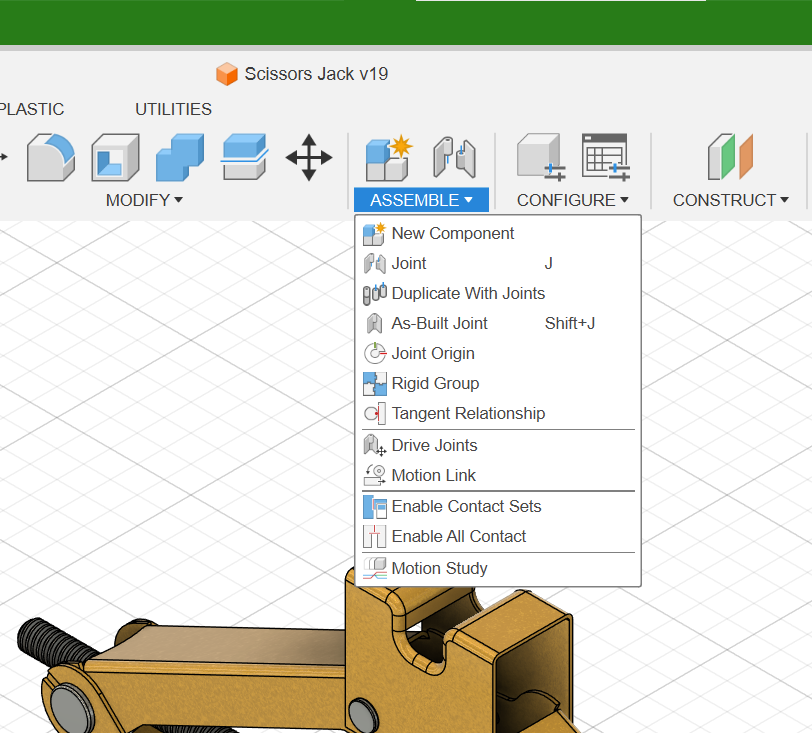Image resolution: width=812 pixels, height=733 pixels.
Task: Select the PLASTIC tab
Action: click(31, 109)
